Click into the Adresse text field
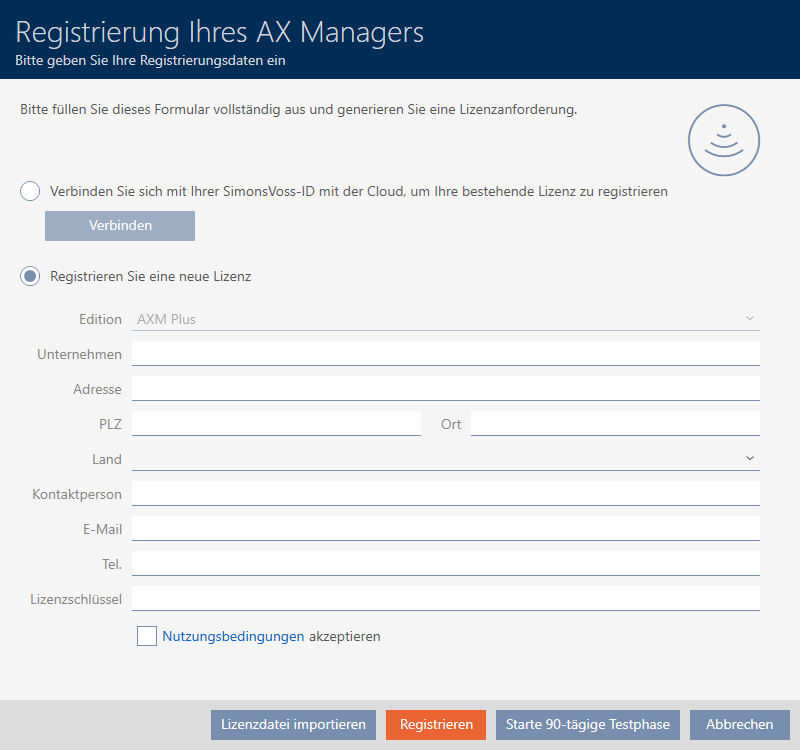The image size is (800, 750). (445, 388)
